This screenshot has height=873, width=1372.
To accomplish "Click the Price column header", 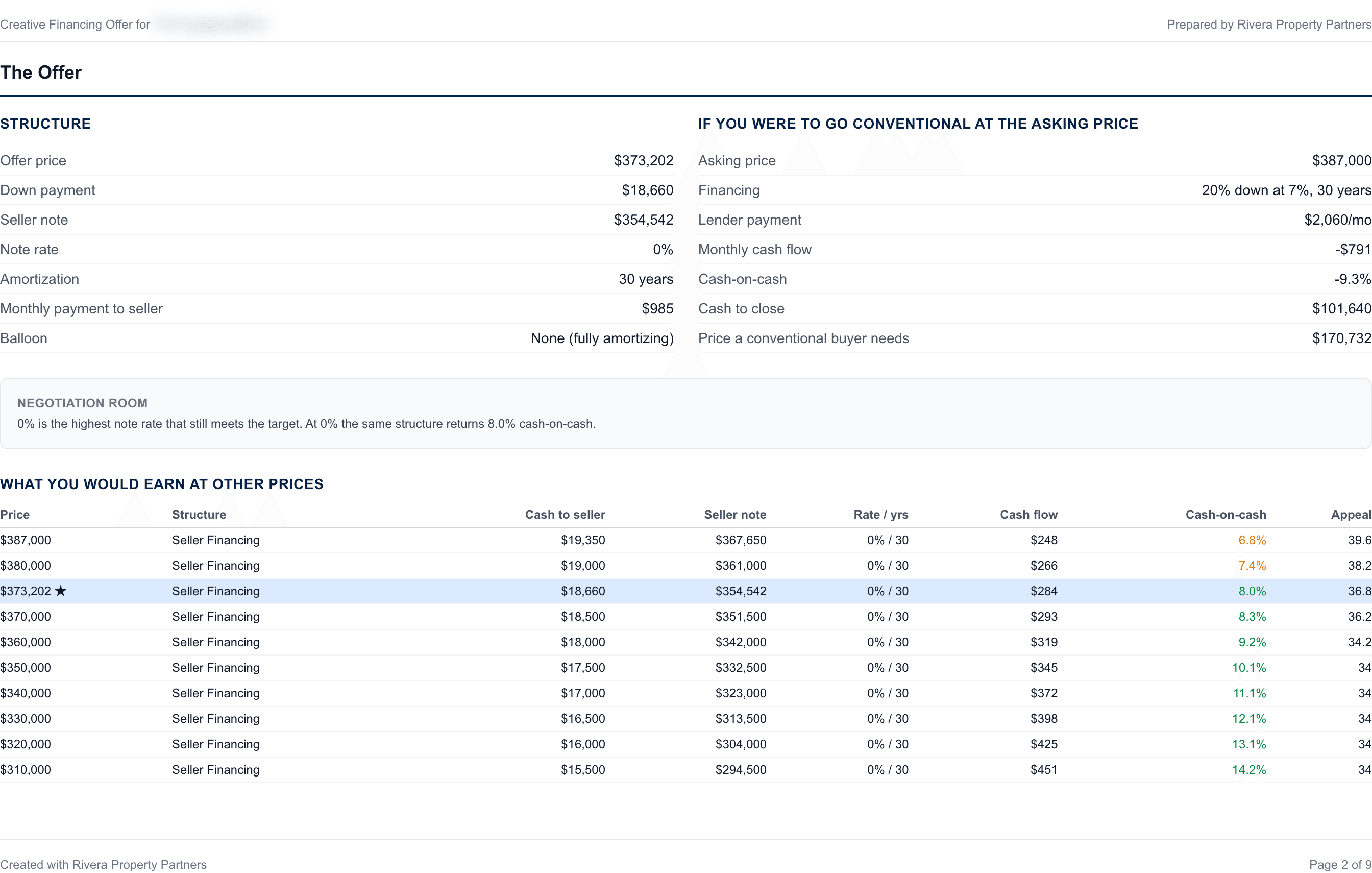I will 15,515.
